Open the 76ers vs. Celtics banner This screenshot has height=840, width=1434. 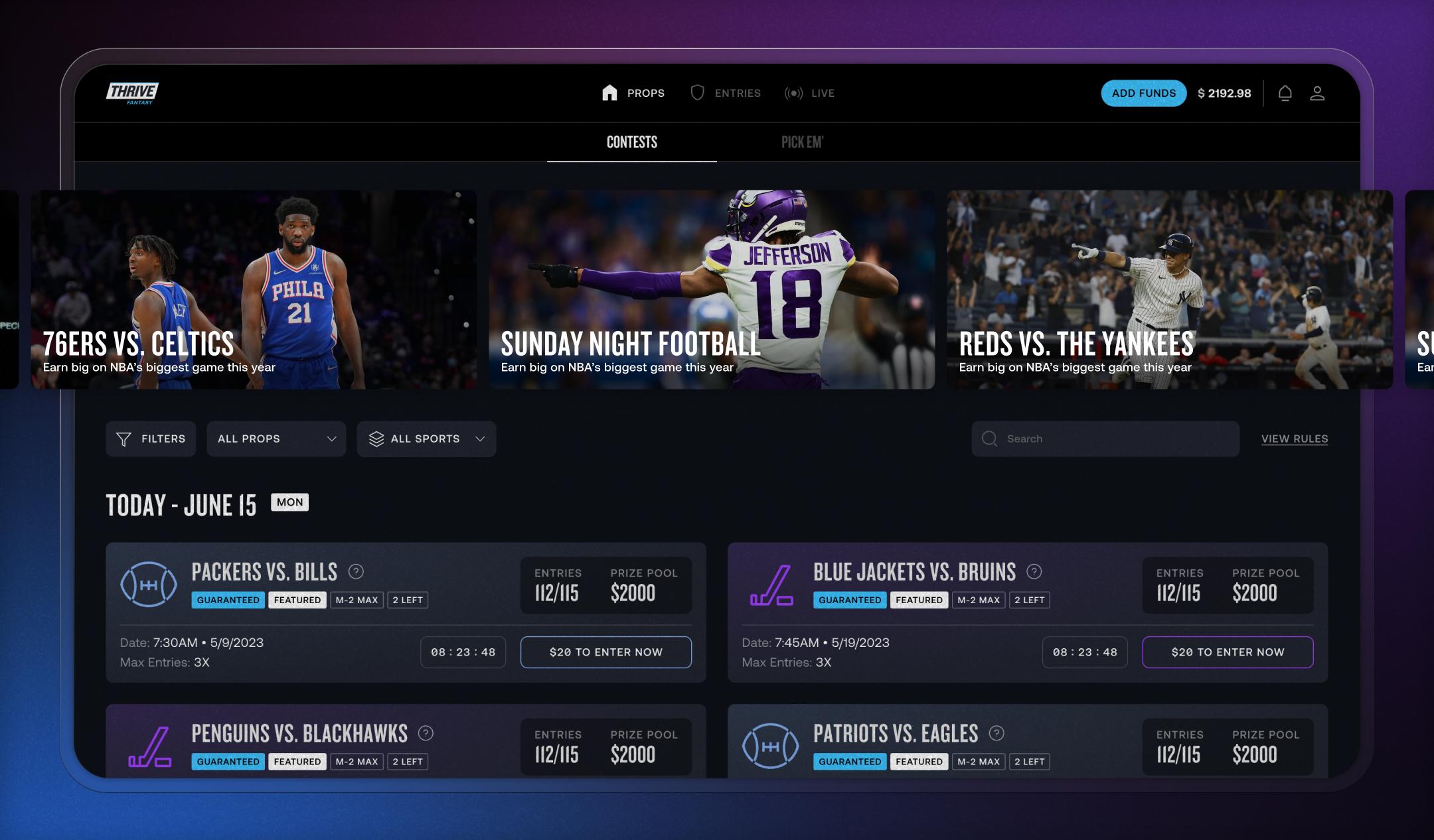coord(254,289)
